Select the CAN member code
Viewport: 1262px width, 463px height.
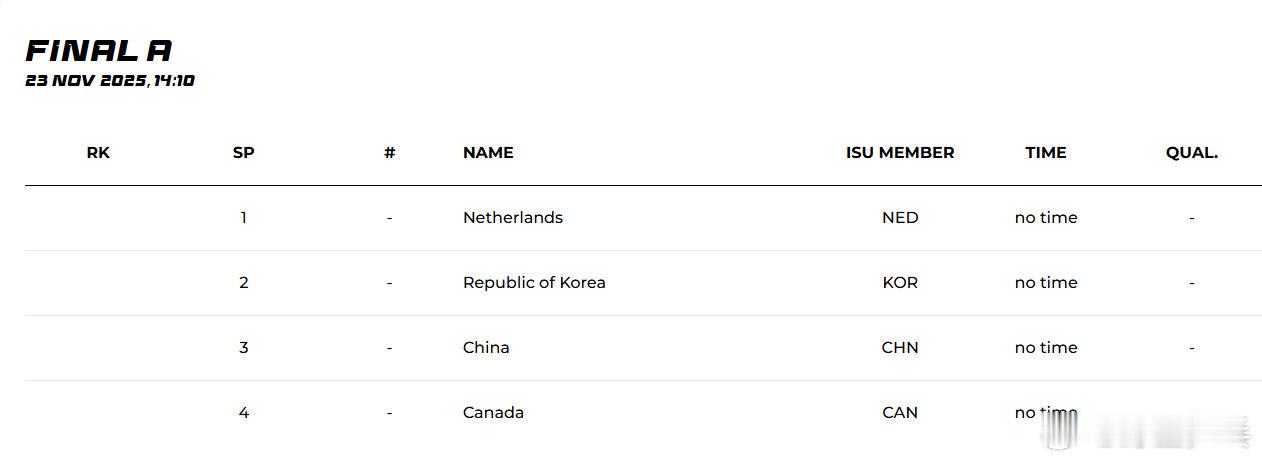click(x=900, y=412)
